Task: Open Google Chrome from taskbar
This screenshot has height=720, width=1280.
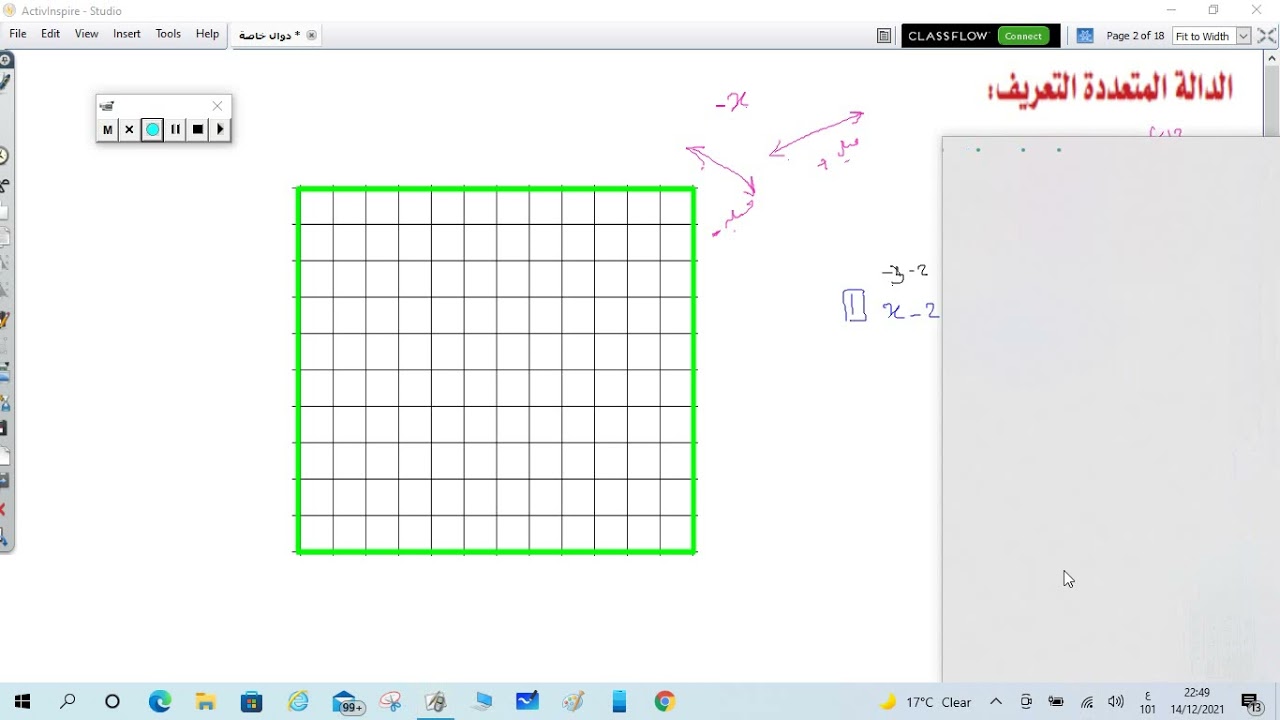Action: (x=665, y=702)
